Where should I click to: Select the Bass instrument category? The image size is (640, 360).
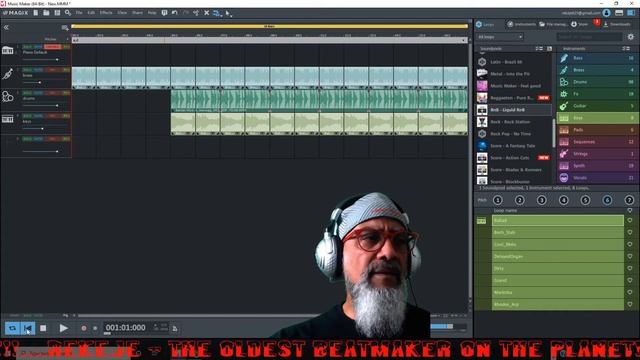598,58
